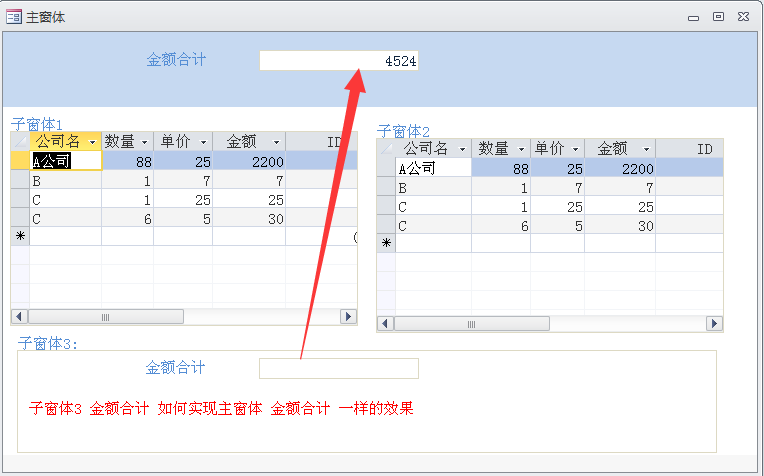This screenshot has height=476, width=764.
Task: Click the left arrow of 子窗体2 scrollbar
Action: point(385,324)
